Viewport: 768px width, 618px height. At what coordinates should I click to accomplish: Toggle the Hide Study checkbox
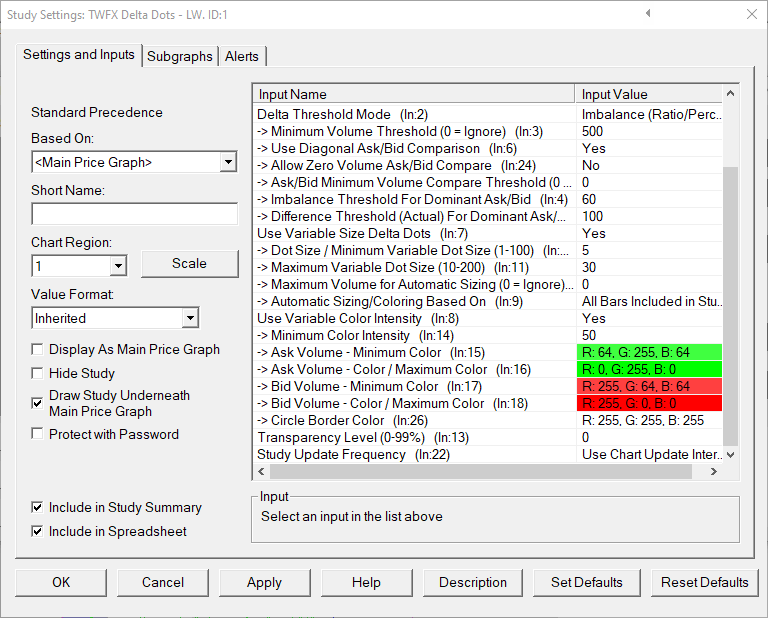38,373
